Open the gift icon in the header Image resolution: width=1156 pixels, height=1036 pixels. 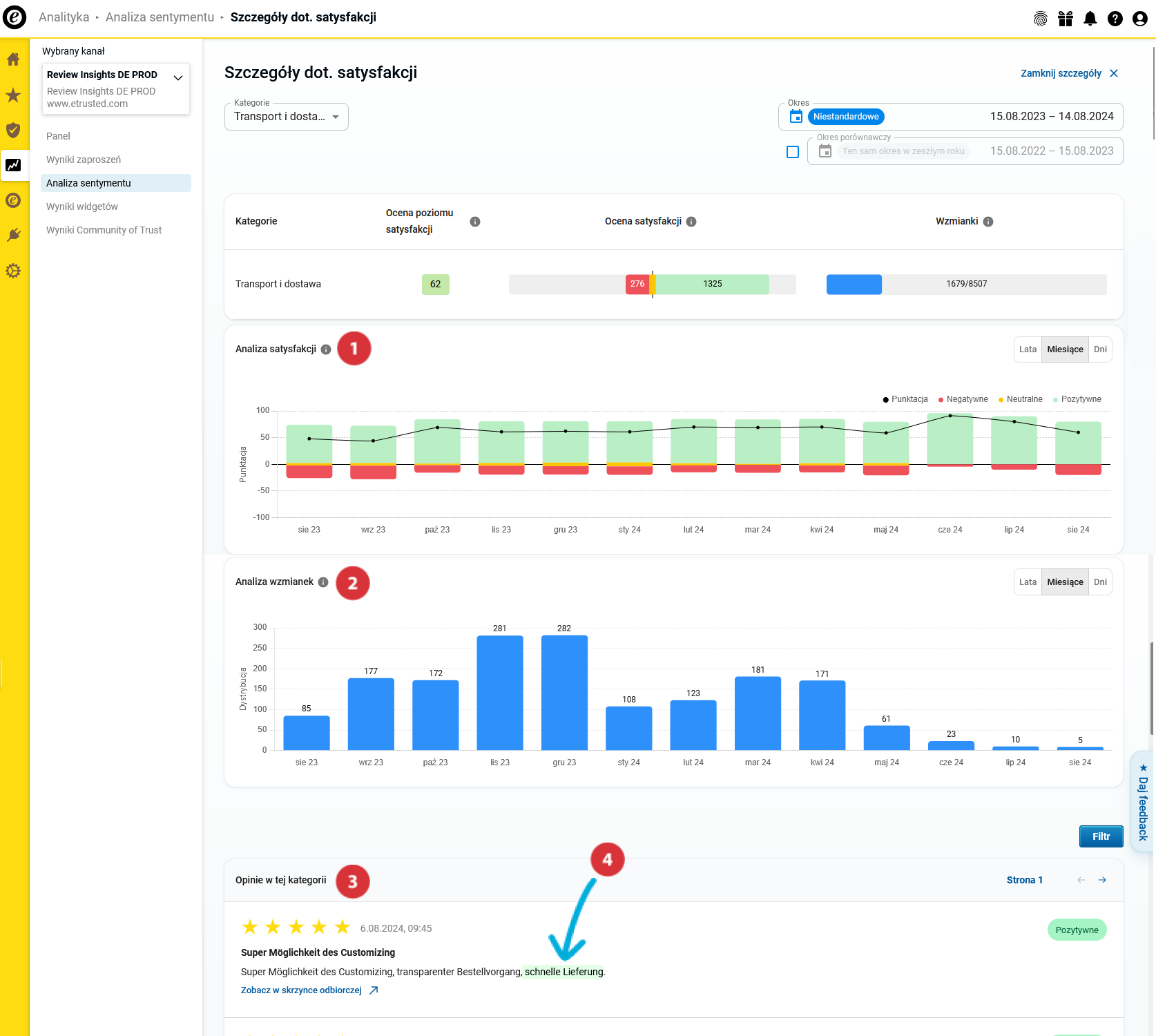1066,19
